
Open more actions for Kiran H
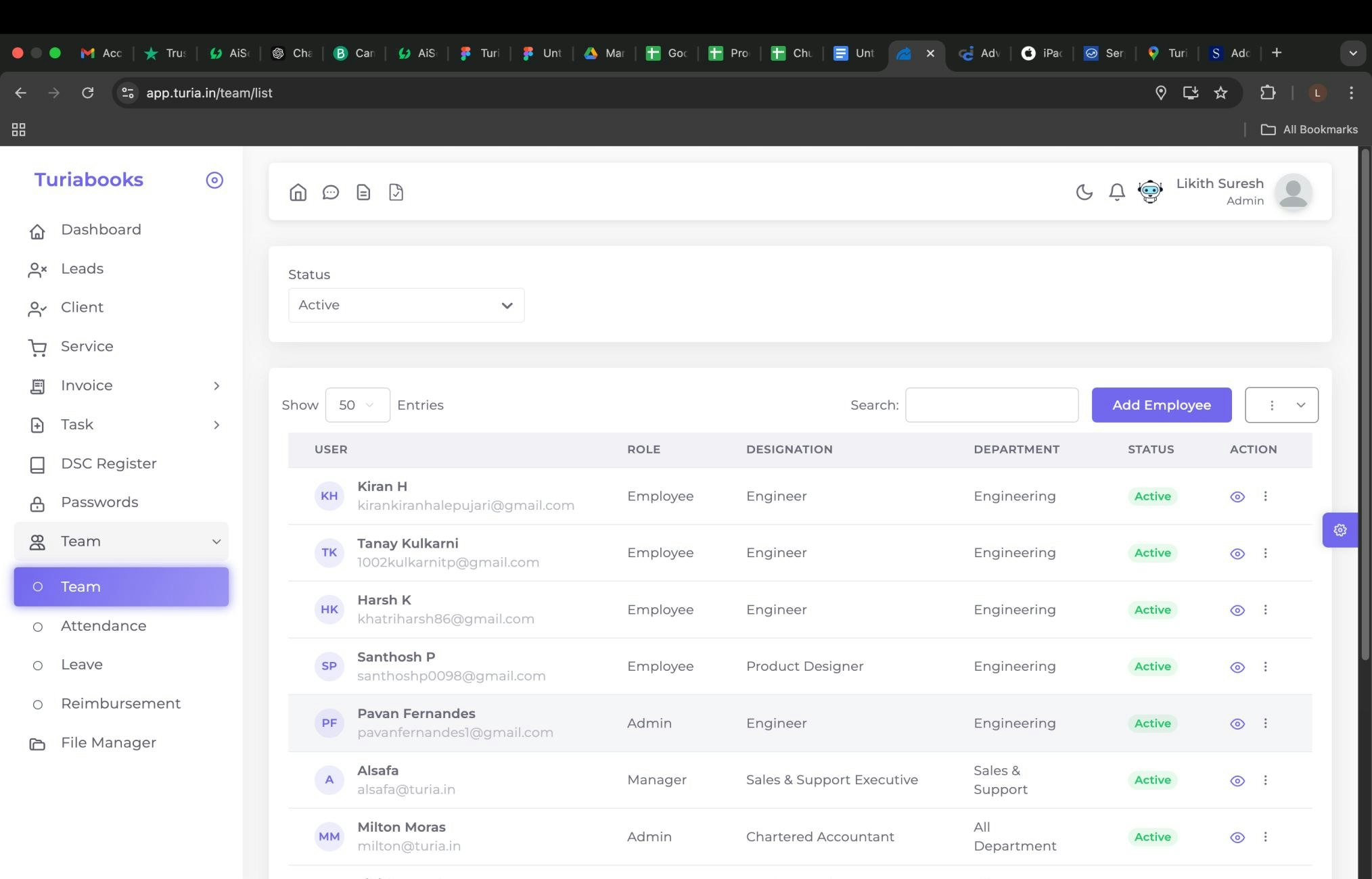1265,496
